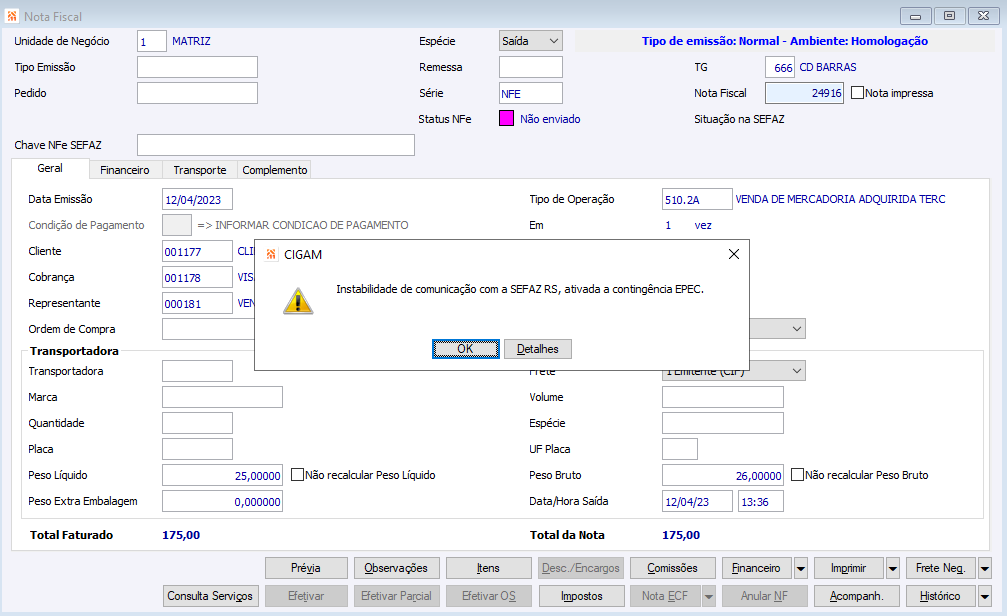The image size is (1007, 616).
Task: Open Detalhes of the warning message
Action: pos(538,349)
